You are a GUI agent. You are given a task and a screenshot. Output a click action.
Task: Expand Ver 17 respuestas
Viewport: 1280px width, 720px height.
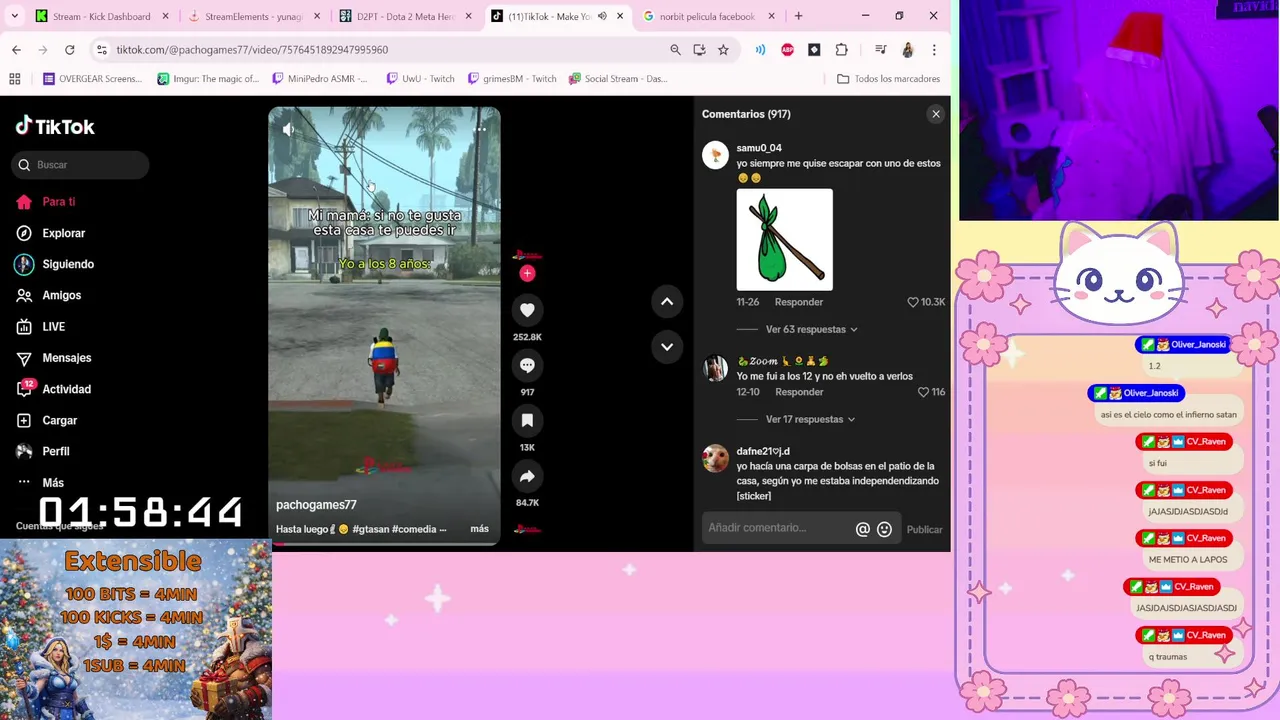pyautogui.click(x=811, y=419)
